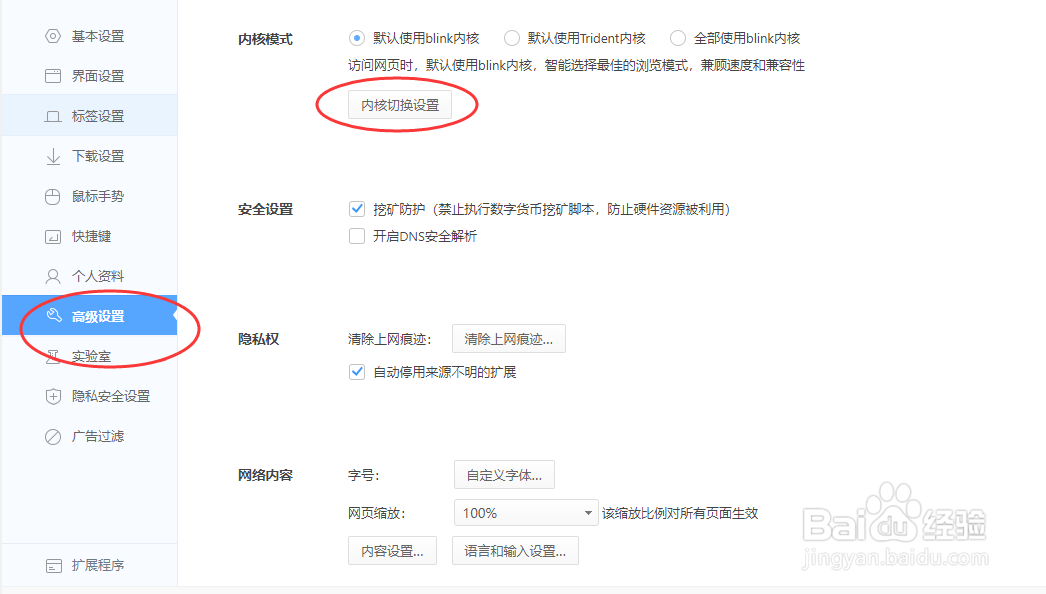Go to 下载设置 section
The width and height of the screenshot is (1046, 594).
pyautogui.click(x=89, y=156)
